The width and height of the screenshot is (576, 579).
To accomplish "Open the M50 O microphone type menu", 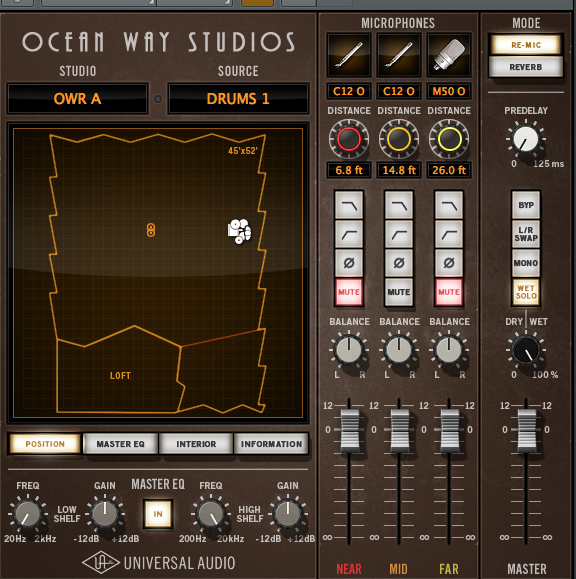I will coord(449,91).
